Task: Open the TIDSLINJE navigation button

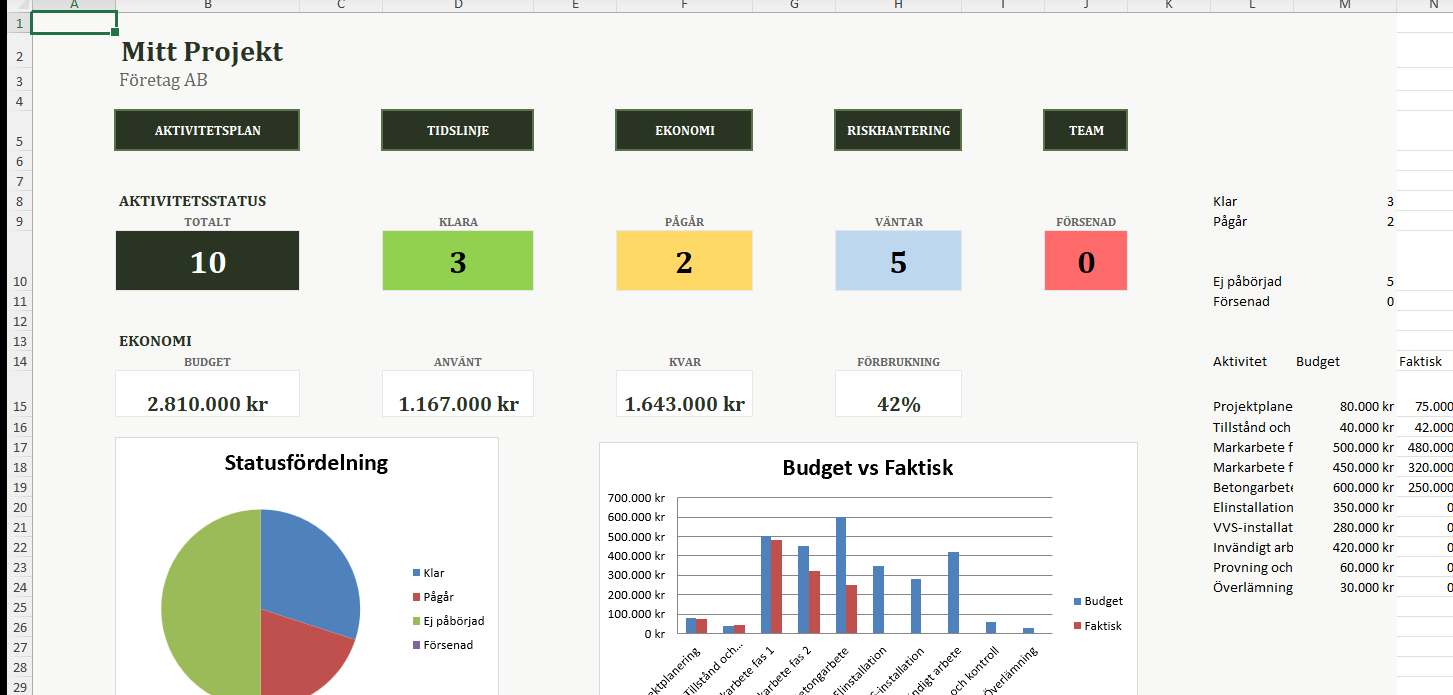Action: tap(458, 130)
